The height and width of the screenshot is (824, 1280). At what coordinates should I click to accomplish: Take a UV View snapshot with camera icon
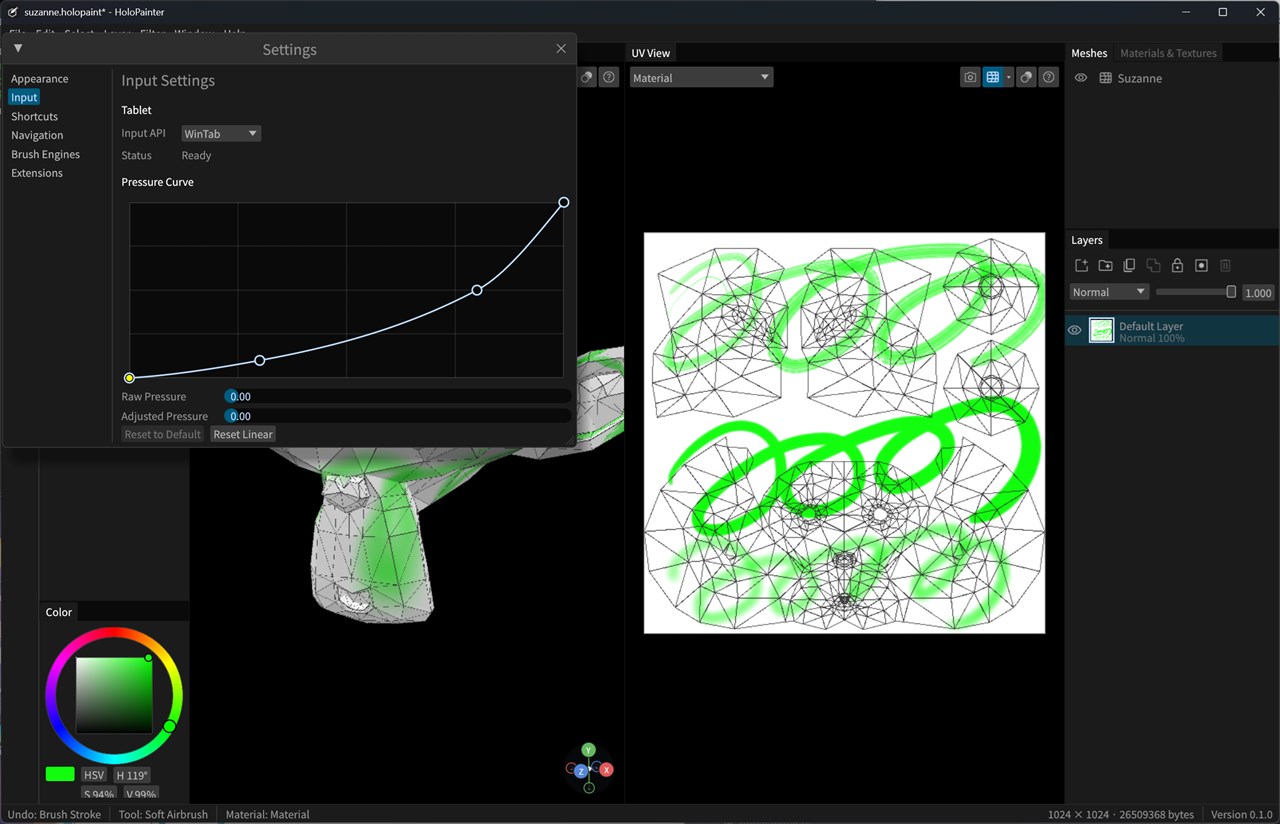(970, 77)
